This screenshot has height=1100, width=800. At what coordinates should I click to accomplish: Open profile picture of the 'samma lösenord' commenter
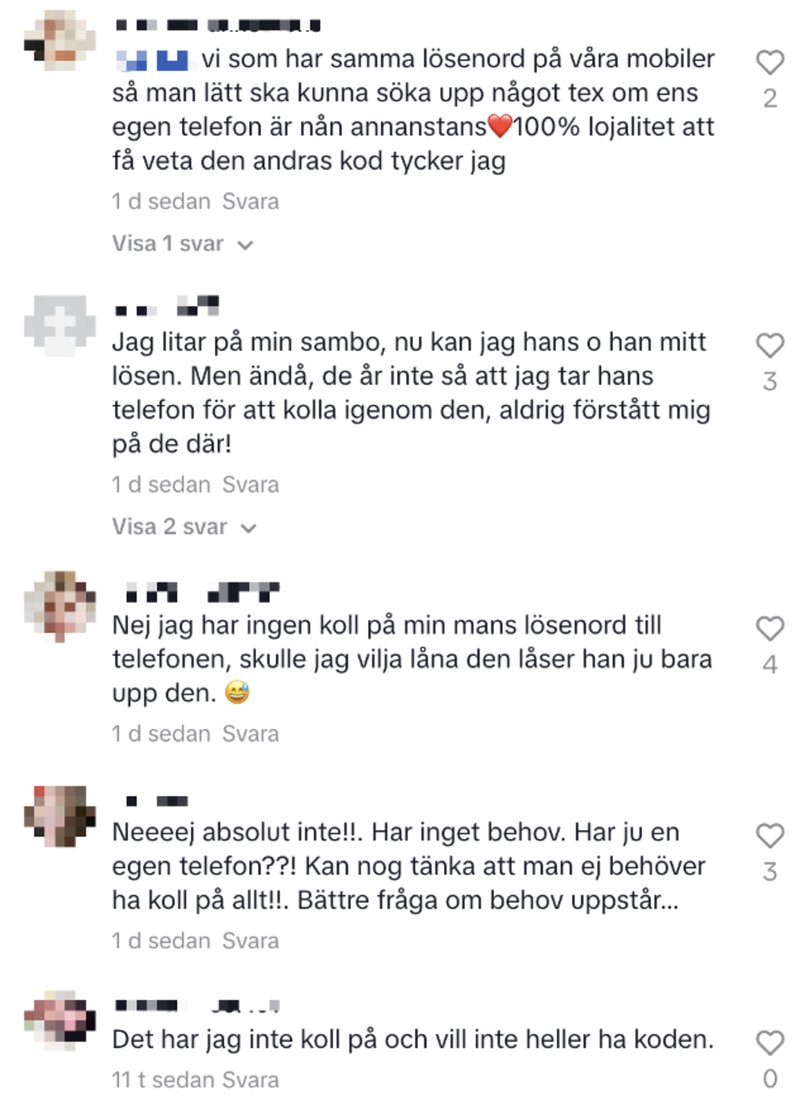click(x=60, y=41)
